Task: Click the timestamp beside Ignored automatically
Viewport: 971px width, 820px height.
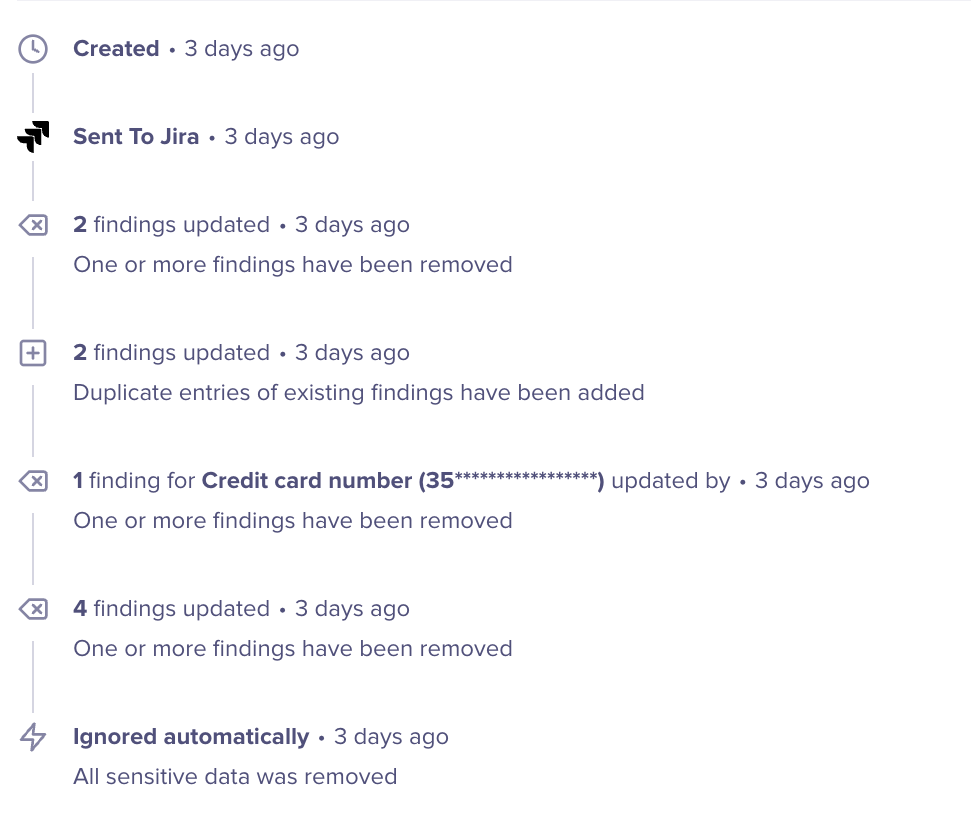Action: pyautogui.click(x=391, y=737)
